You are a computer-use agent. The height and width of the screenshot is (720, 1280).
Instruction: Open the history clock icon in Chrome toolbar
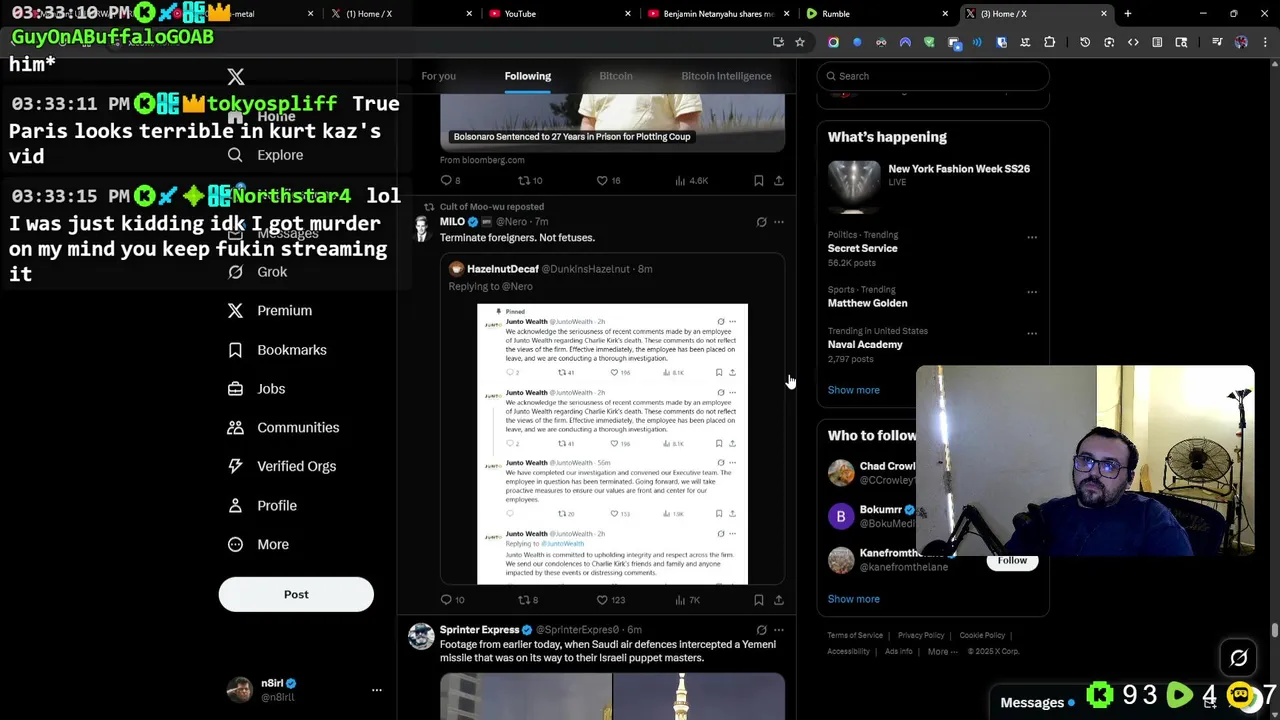pyautogui.click(x=1085, y=42)
